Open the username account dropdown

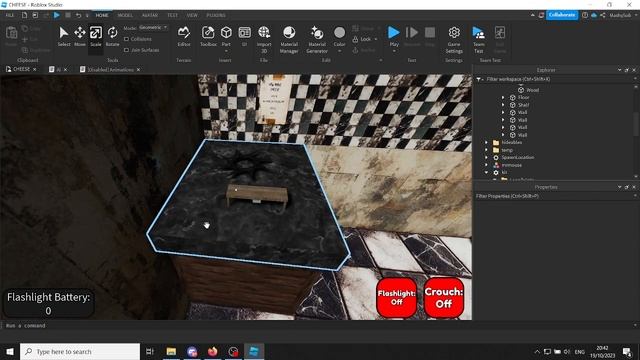tap(623, 15)
